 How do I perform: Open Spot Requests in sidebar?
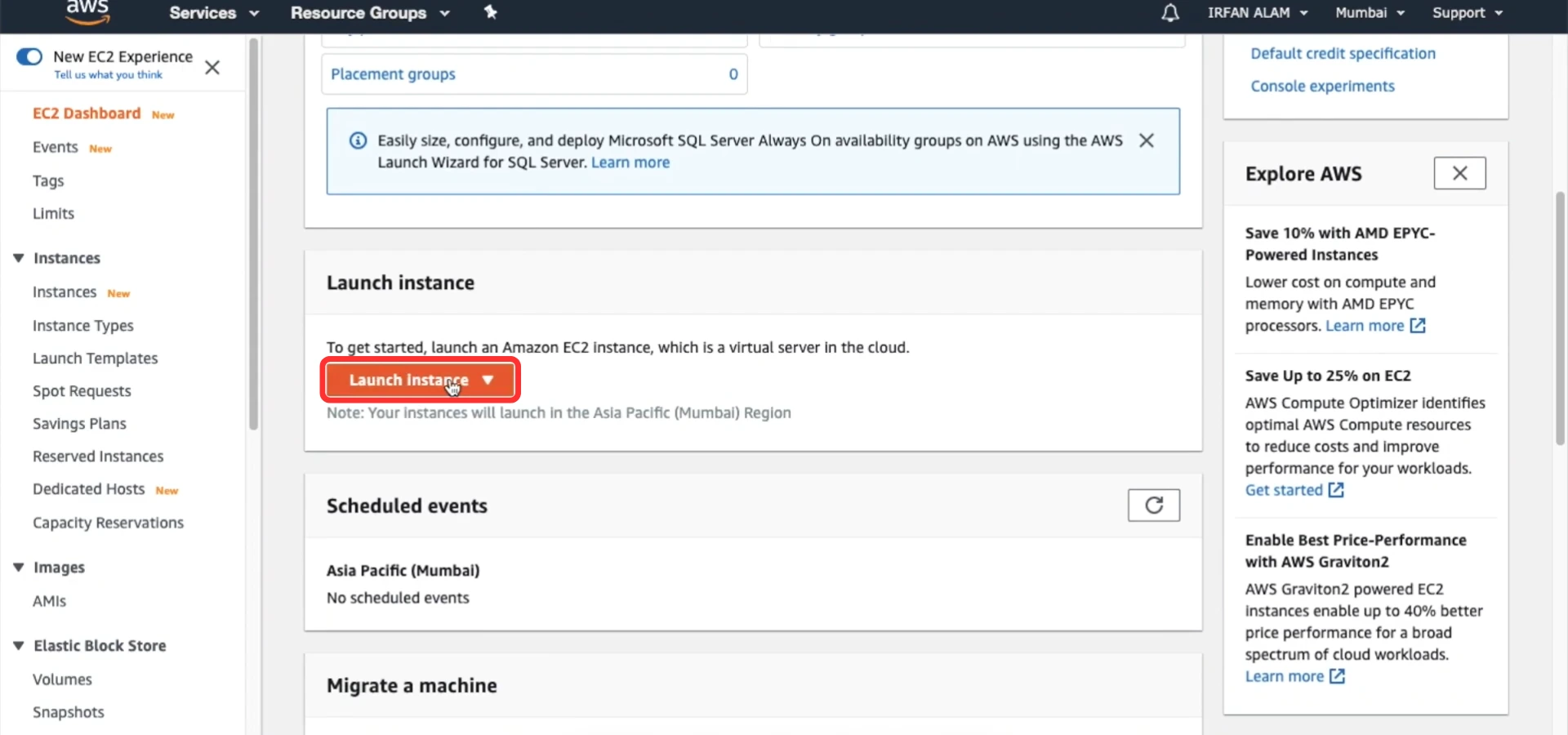point(82,391)
